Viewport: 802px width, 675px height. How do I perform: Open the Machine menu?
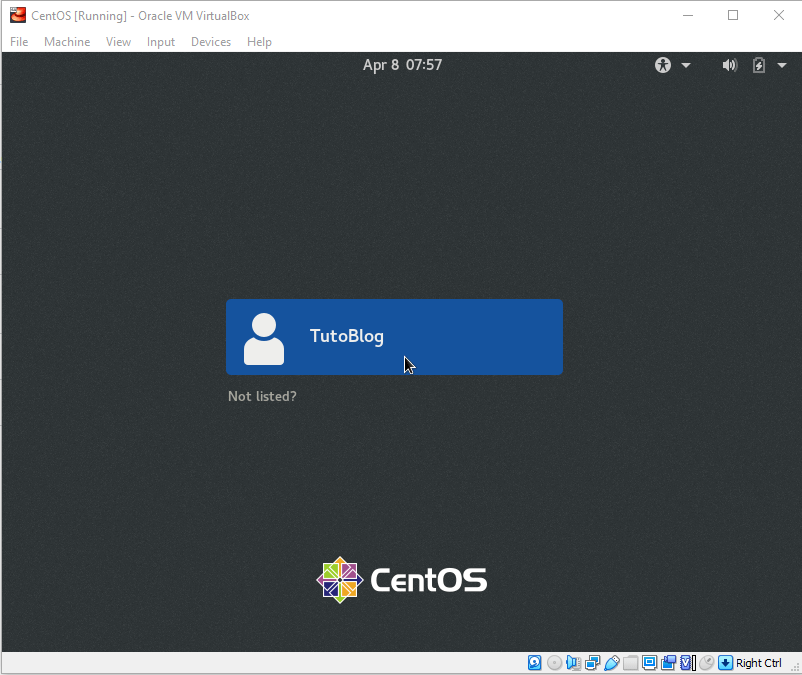coord(67,42)
